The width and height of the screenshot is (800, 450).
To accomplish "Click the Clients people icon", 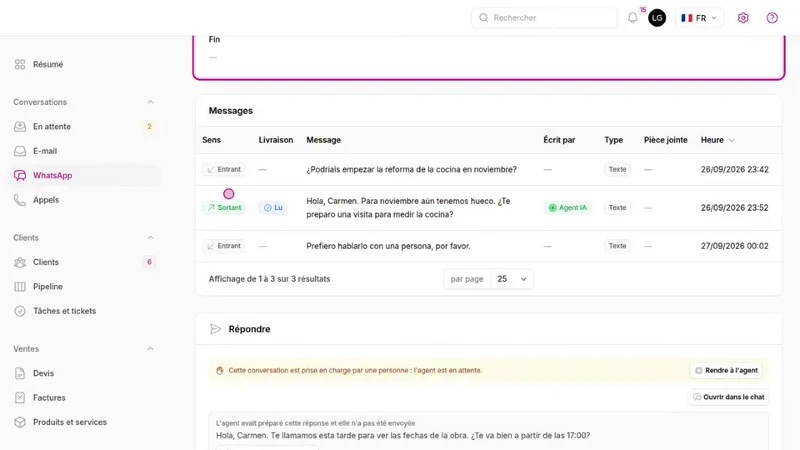I will (x=20, y=262).
